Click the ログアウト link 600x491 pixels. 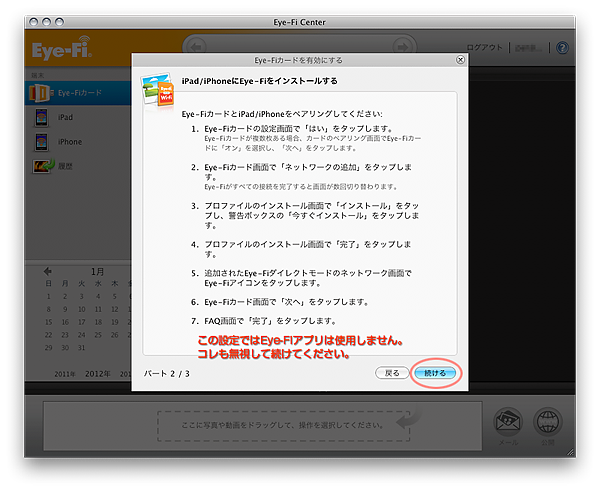[484, 47]
